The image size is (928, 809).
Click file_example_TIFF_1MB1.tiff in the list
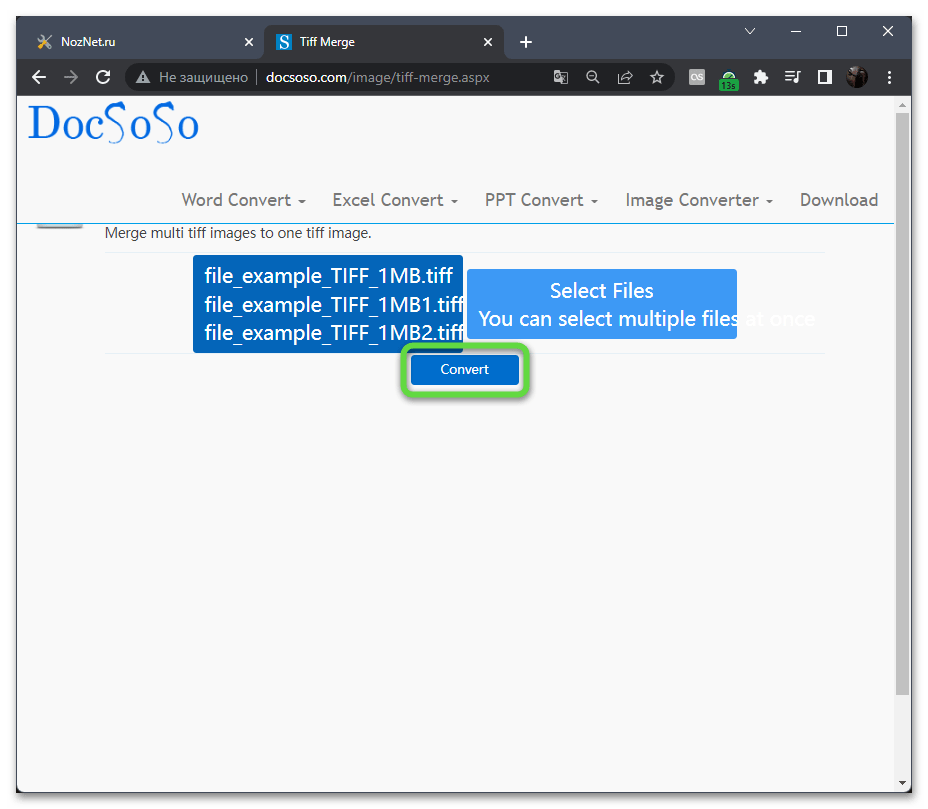334,305
